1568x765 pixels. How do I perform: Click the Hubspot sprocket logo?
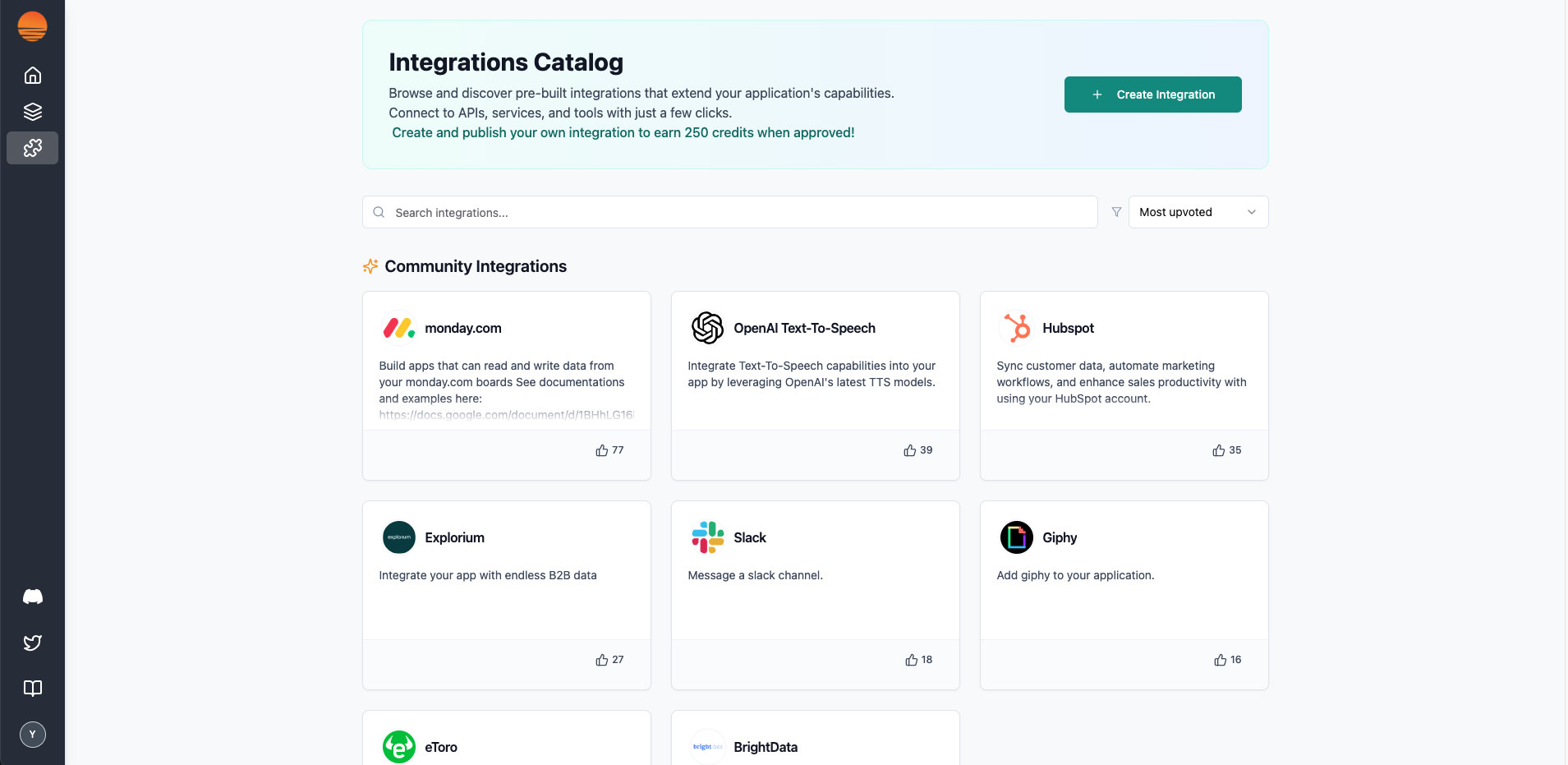(x=1017, y=329)
